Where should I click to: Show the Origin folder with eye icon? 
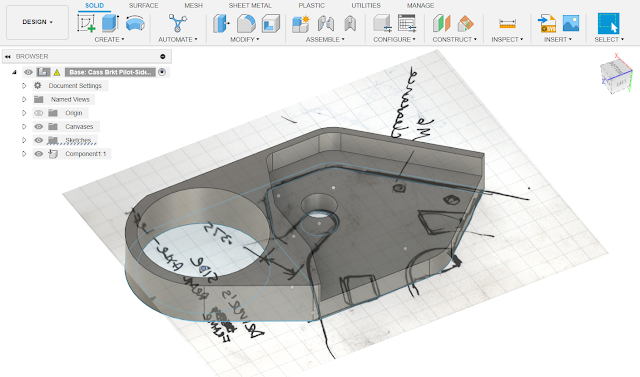pyautogui.click(x=39, y=113)
